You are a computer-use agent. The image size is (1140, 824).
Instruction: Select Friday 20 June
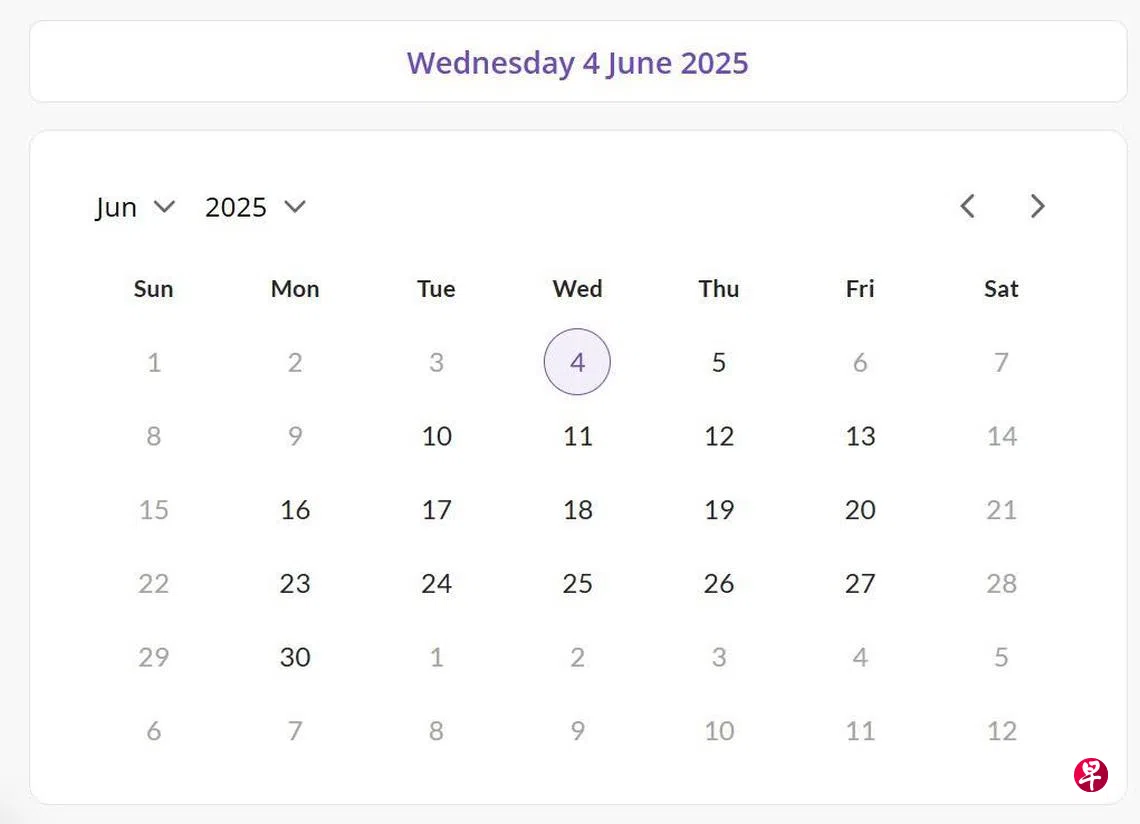(x=860, y=510)
